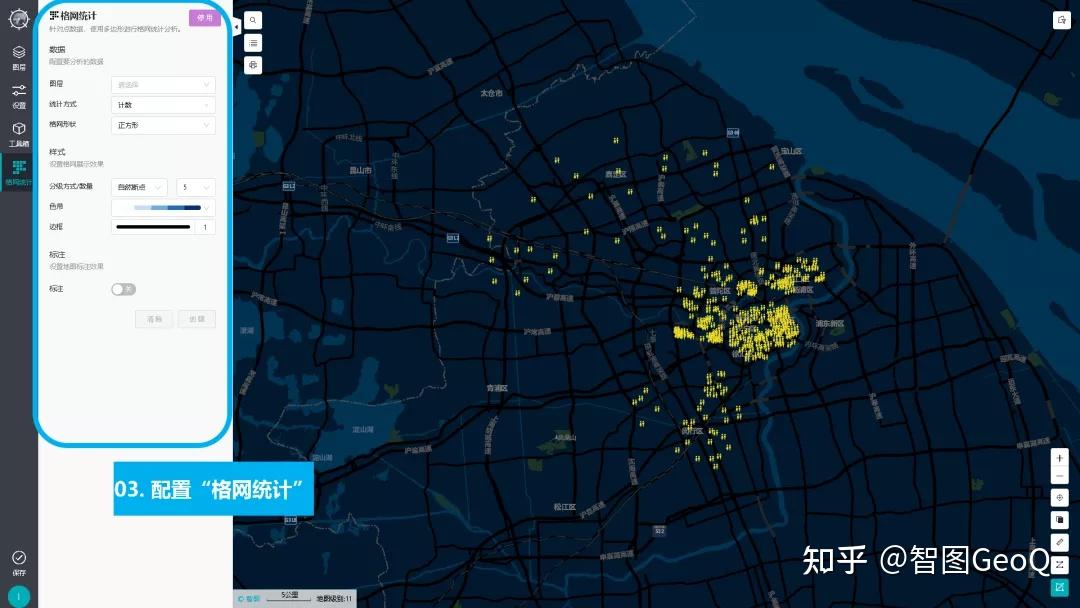The image size is (1080, 608).
Task: Click the 青浦区 district label on map
Action: pyautogui.click(x=497, y=388)
